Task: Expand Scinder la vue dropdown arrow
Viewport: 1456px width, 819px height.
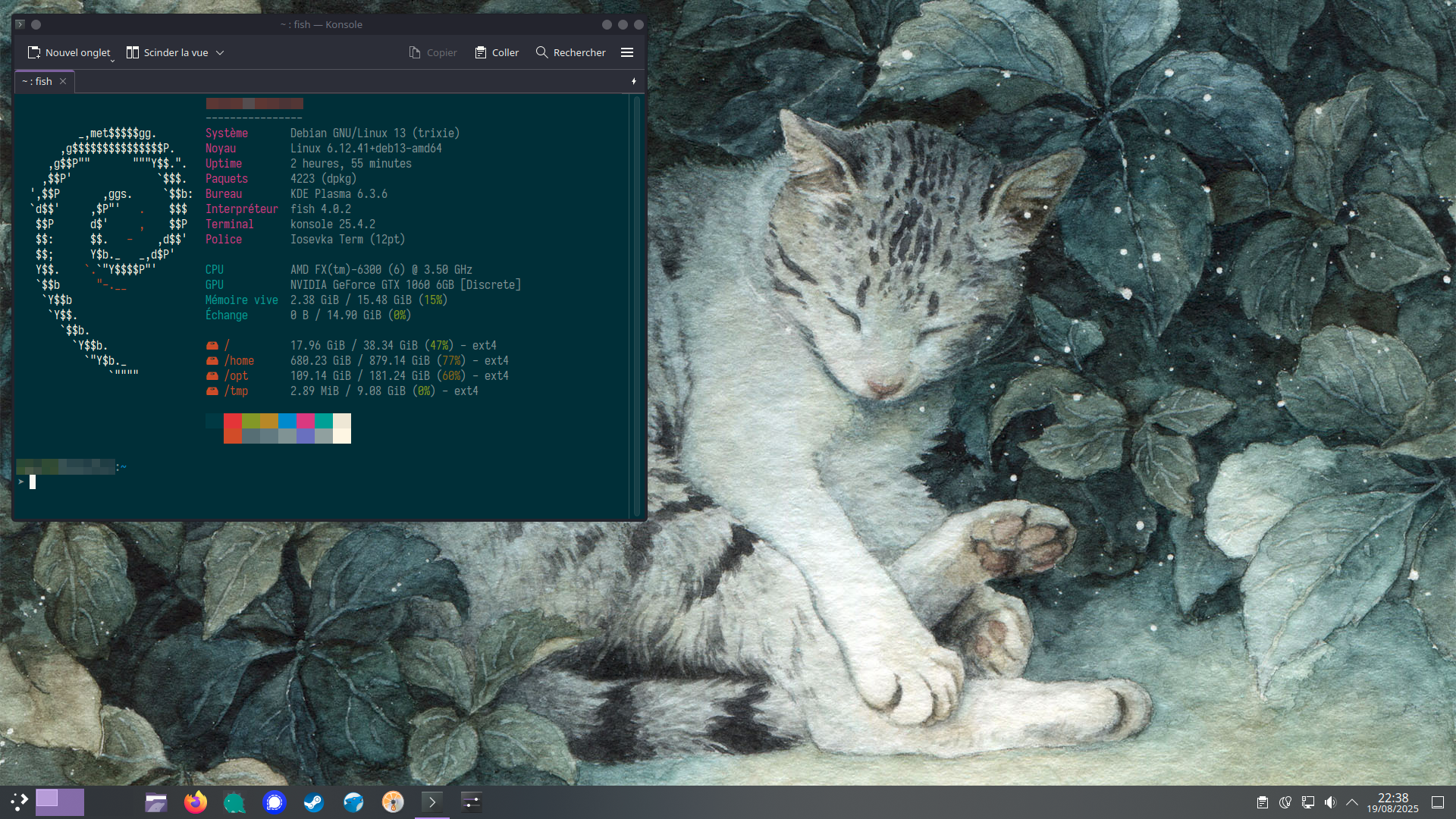Action: pos(220,52)
